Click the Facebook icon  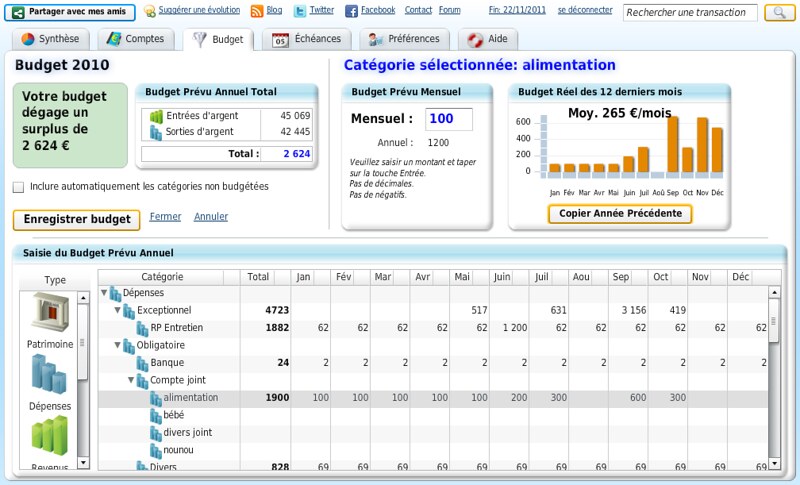[x=351, y=11]
